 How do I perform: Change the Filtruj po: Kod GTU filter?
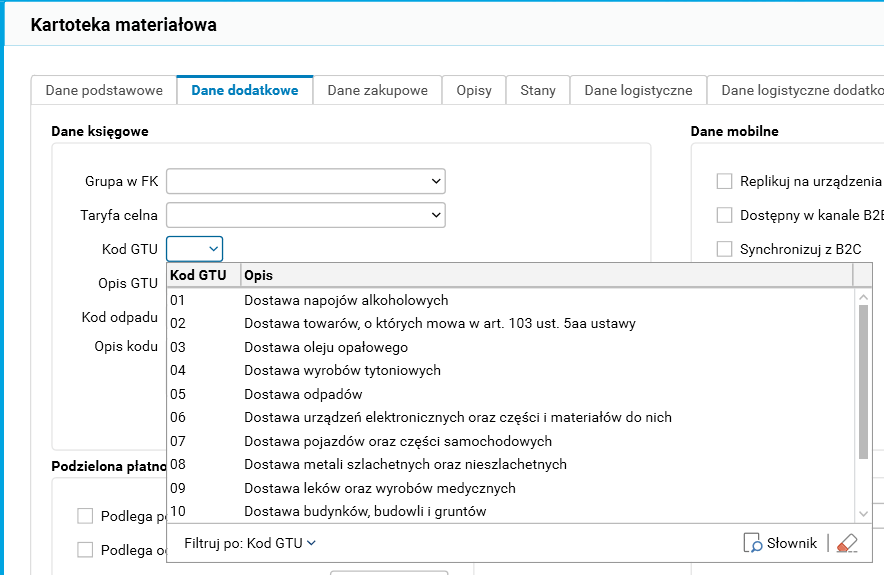coord(250,543)
